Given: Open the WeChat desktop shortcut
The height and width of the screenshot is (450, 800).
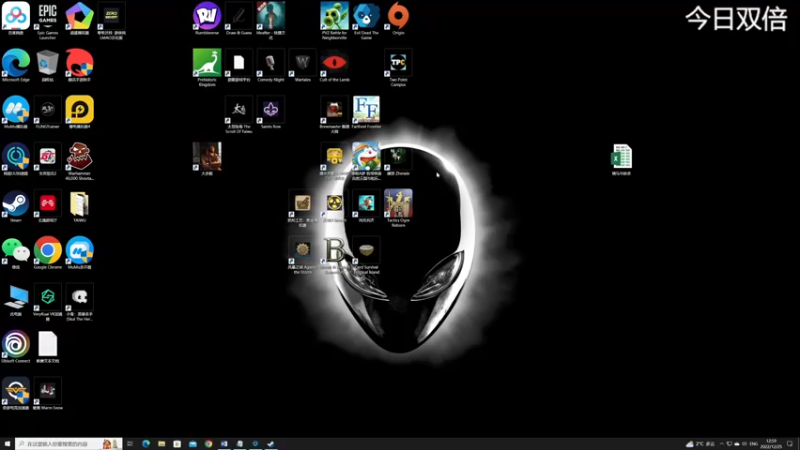Looking at the screenshot, I should [16, 253].
